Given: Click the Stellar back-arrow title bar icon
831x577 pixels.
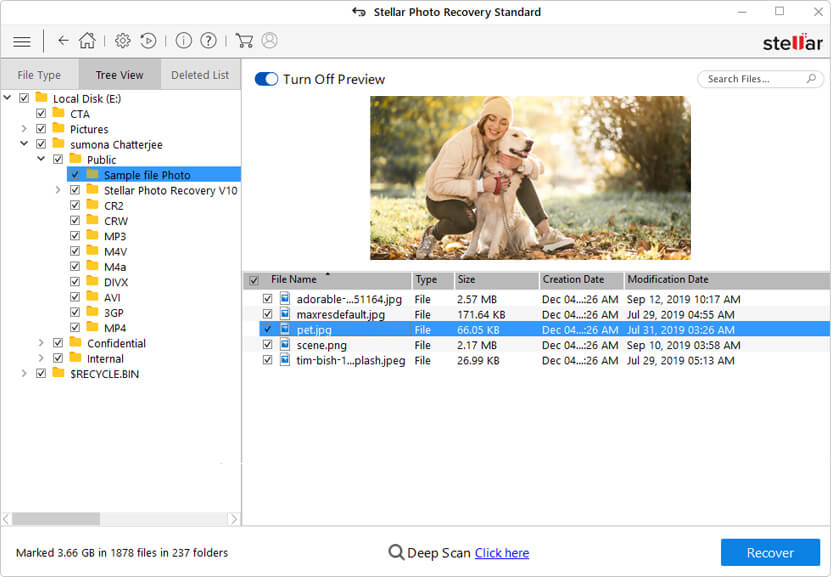Looking at the screenshot, I should (x=359, y=12).
